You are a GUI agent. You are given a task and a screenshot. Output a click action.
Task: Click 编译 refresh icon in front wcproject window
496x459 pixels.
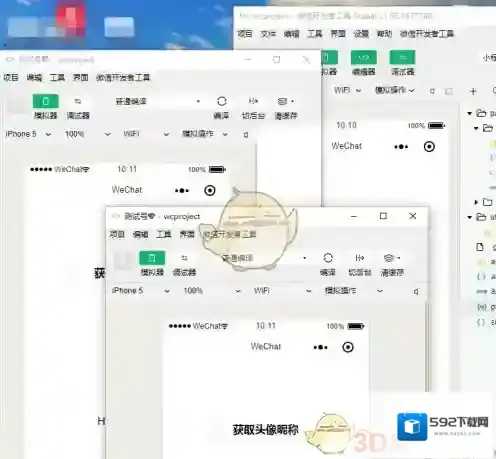click(328, 258)
